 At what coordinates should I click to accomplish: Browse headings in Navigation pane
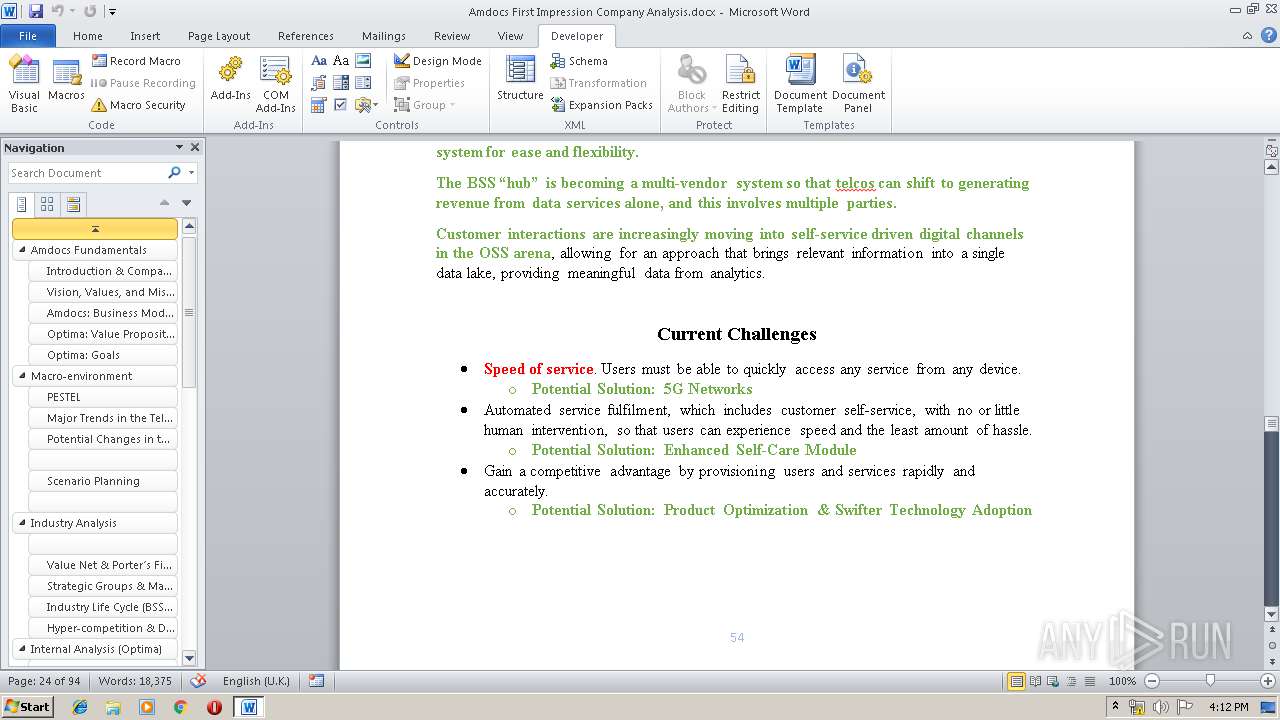[x=22, y=204]
